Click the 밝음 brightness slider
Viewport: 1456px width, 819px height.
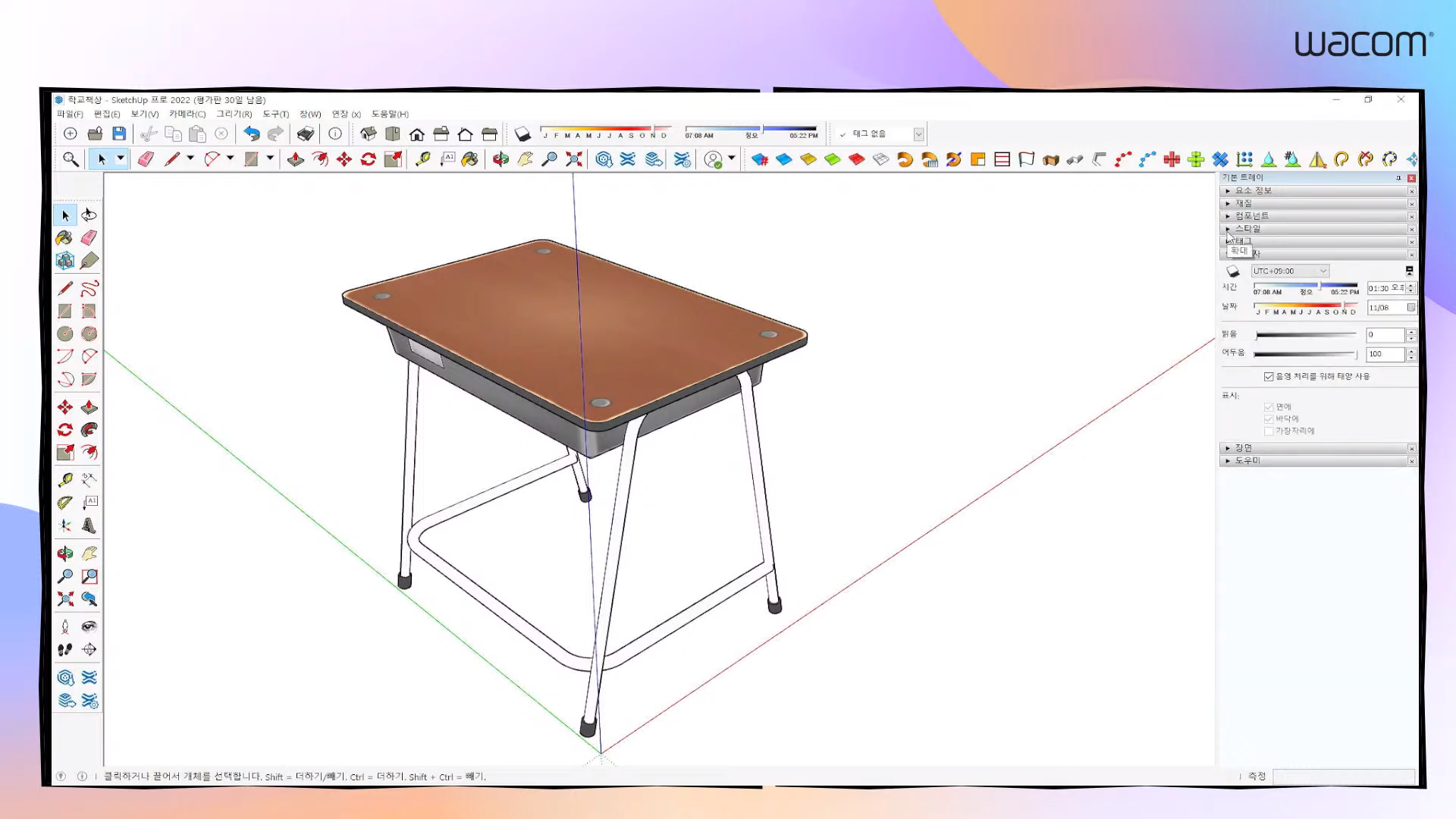[1306, 335]
